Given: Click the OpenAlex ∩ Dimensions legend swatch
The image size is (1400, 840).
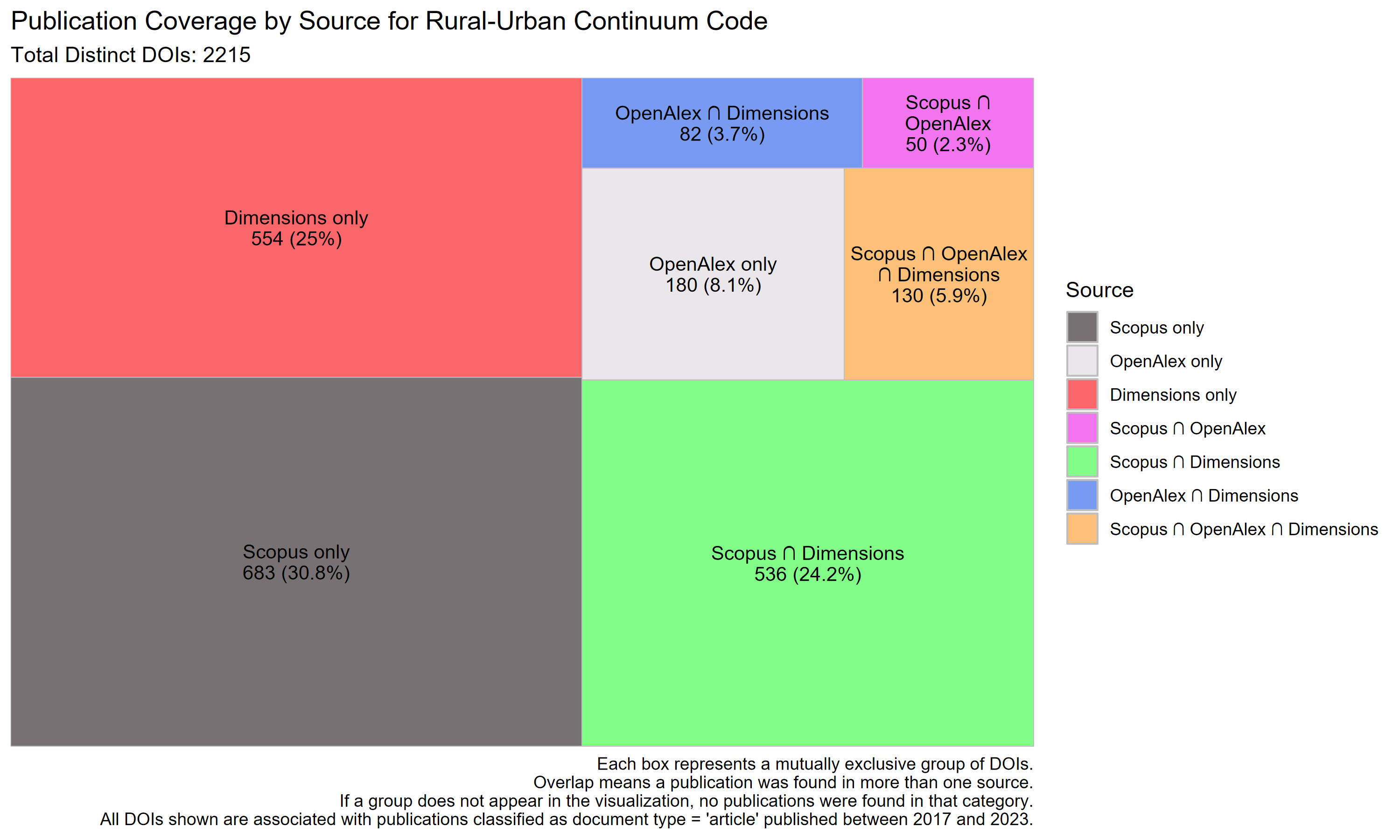Looking at the screenshot, I should [x=1082, y=495].
